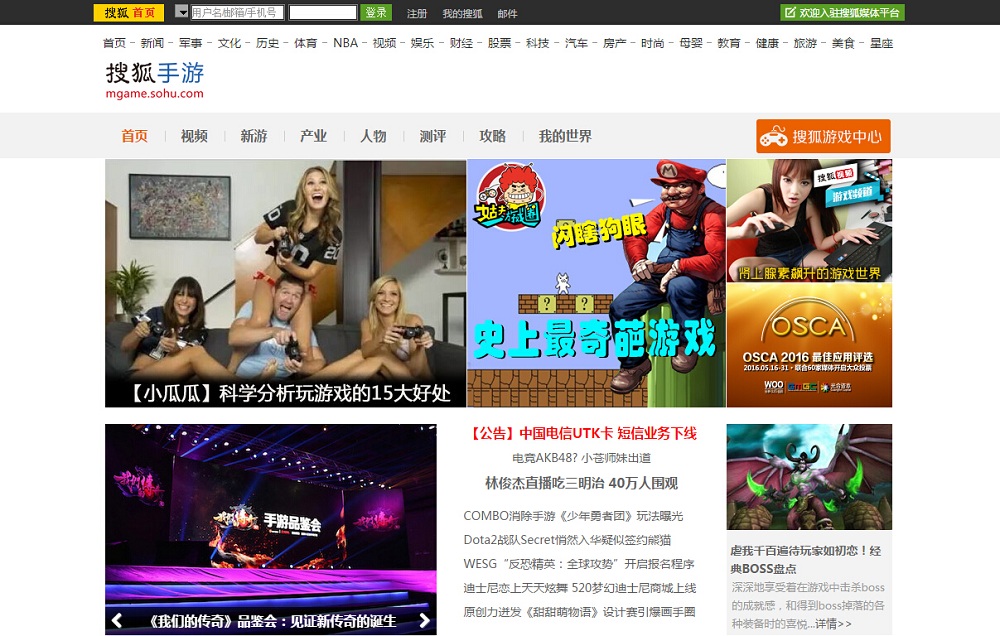Image resolution: width=1000 pixels, height=636 pixels.
Task: Open the 军事 channel link
Action: pos(191,43)
